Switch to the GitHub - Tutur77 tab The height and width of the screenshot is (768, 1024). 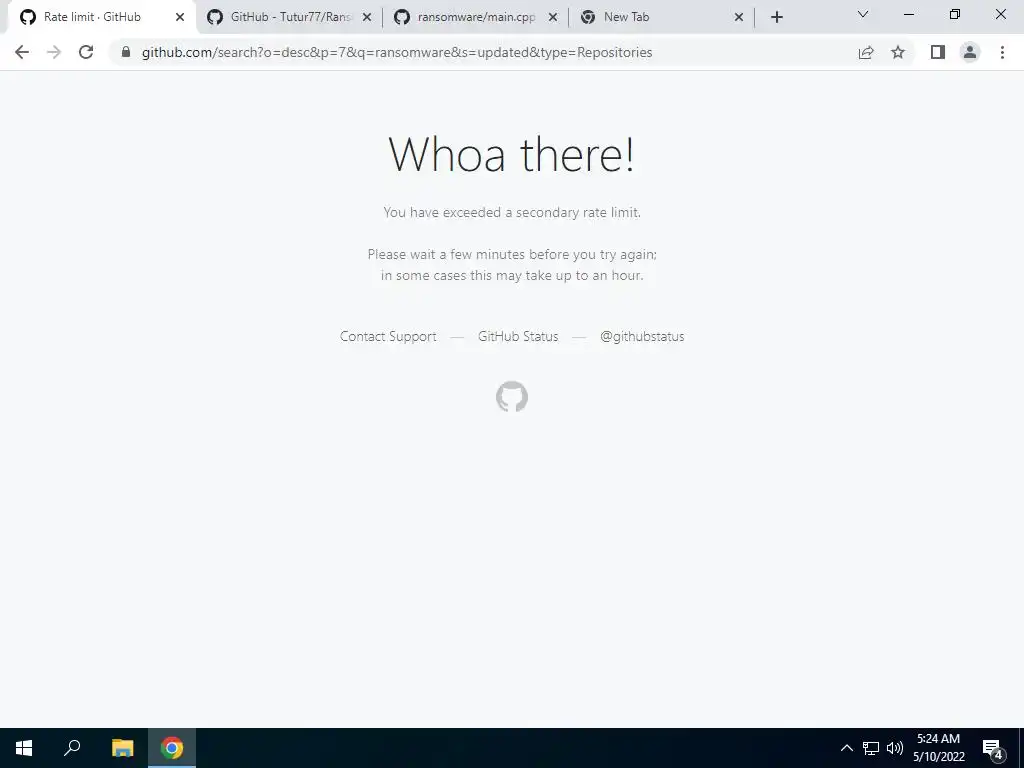click(x=291, y=17)
